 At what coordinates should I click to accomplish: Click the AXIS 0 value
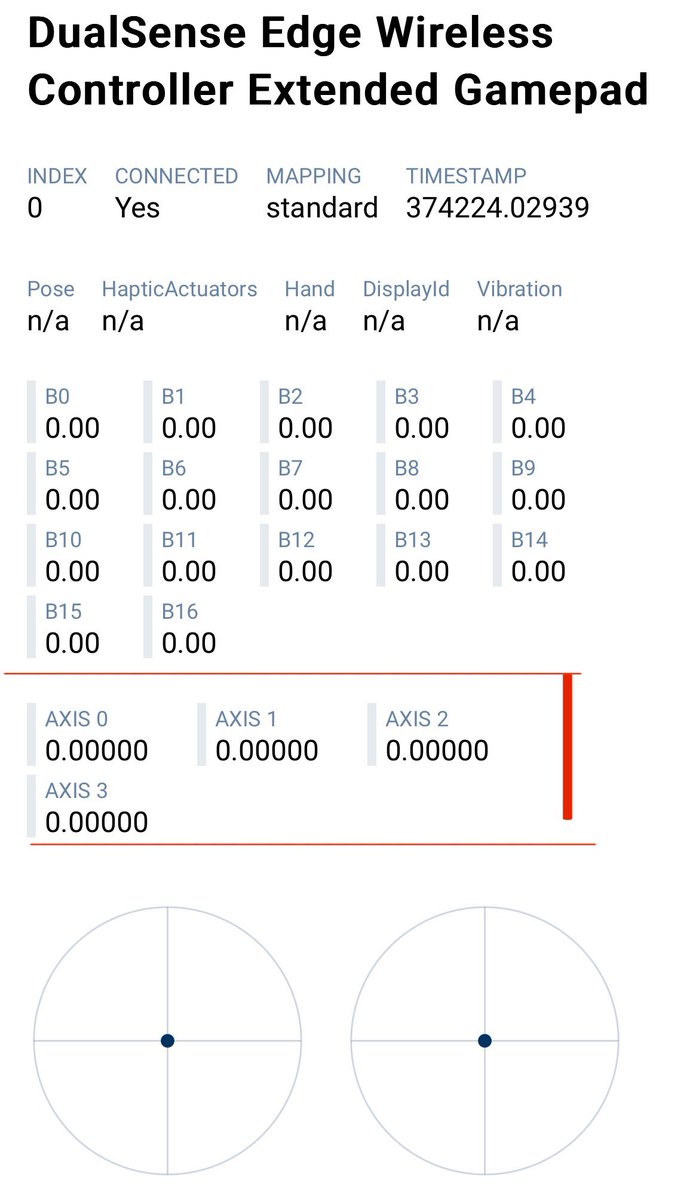97,751
